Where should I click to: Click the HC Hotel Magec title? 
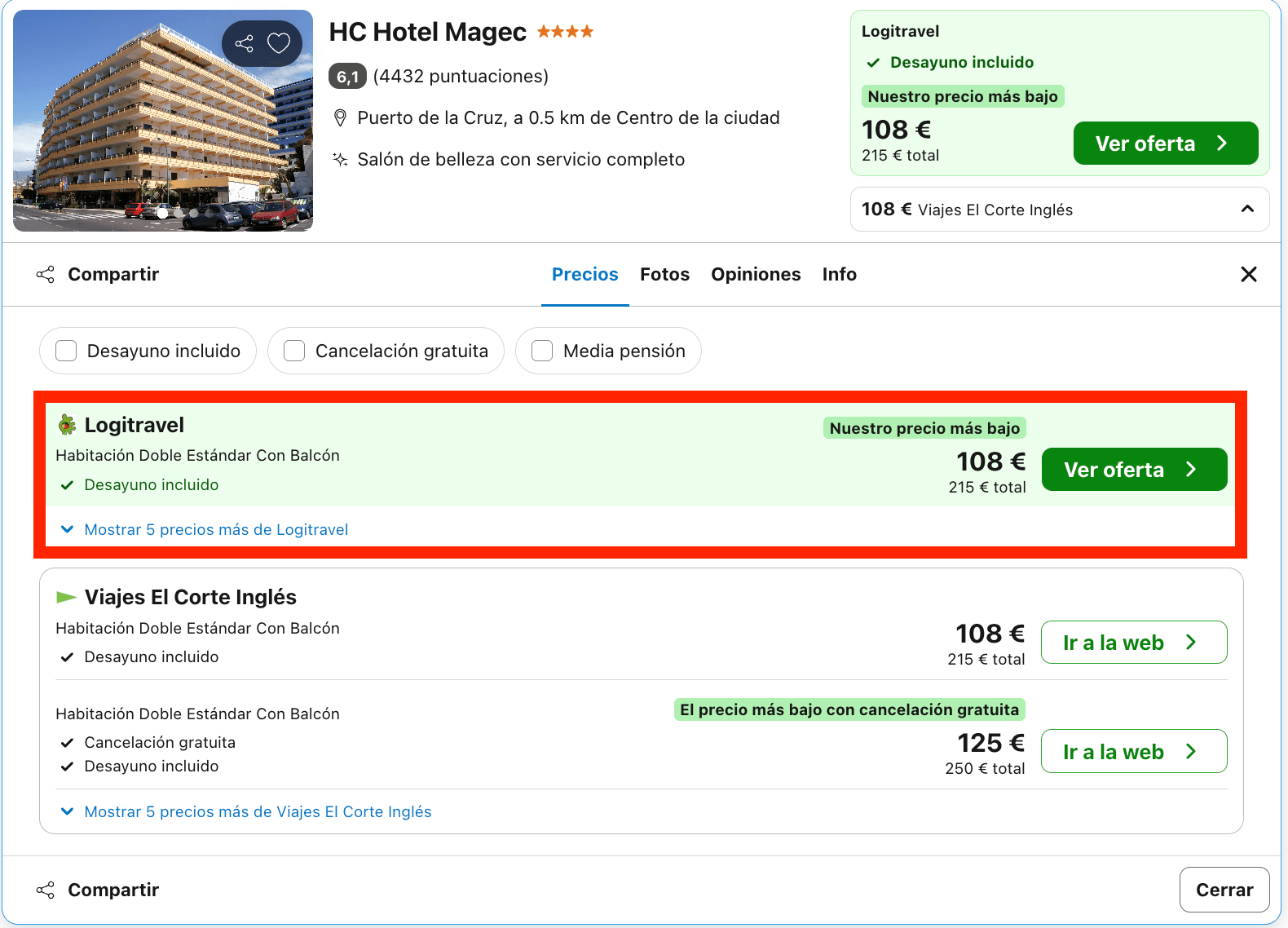427,32
